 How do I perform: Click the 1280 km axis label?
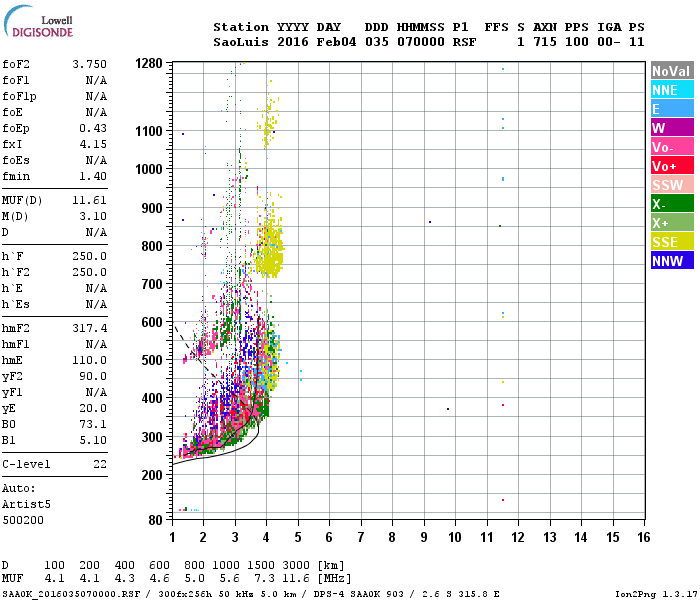pyautogui.click(x=149, y=63)
